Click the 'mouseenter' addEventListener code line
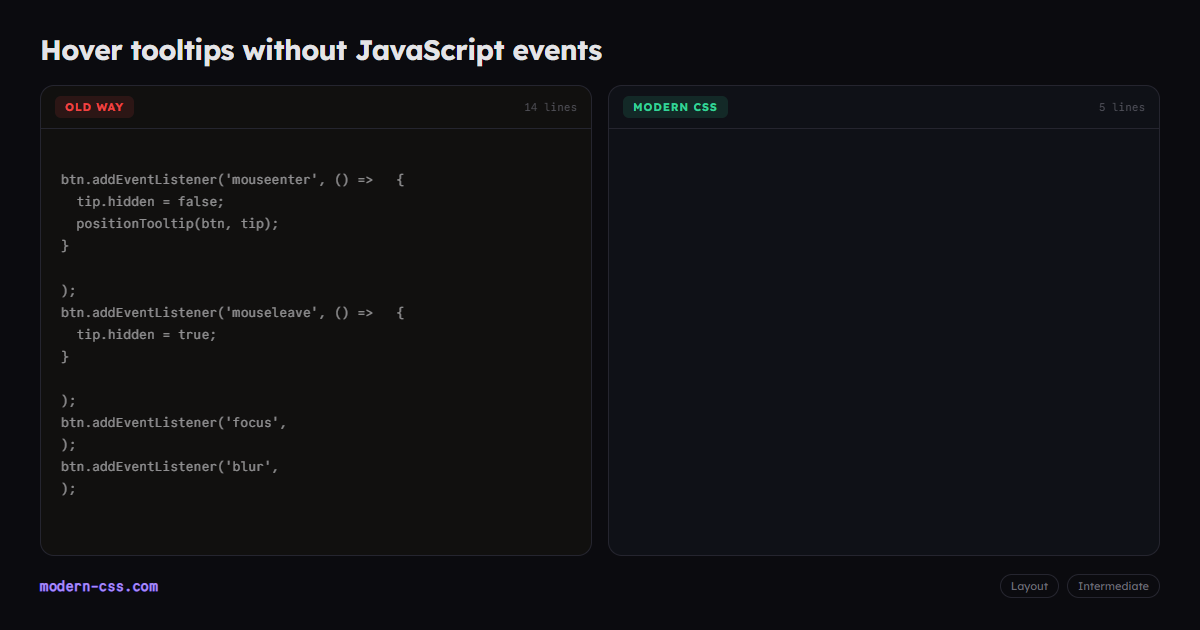 [232, 180]
